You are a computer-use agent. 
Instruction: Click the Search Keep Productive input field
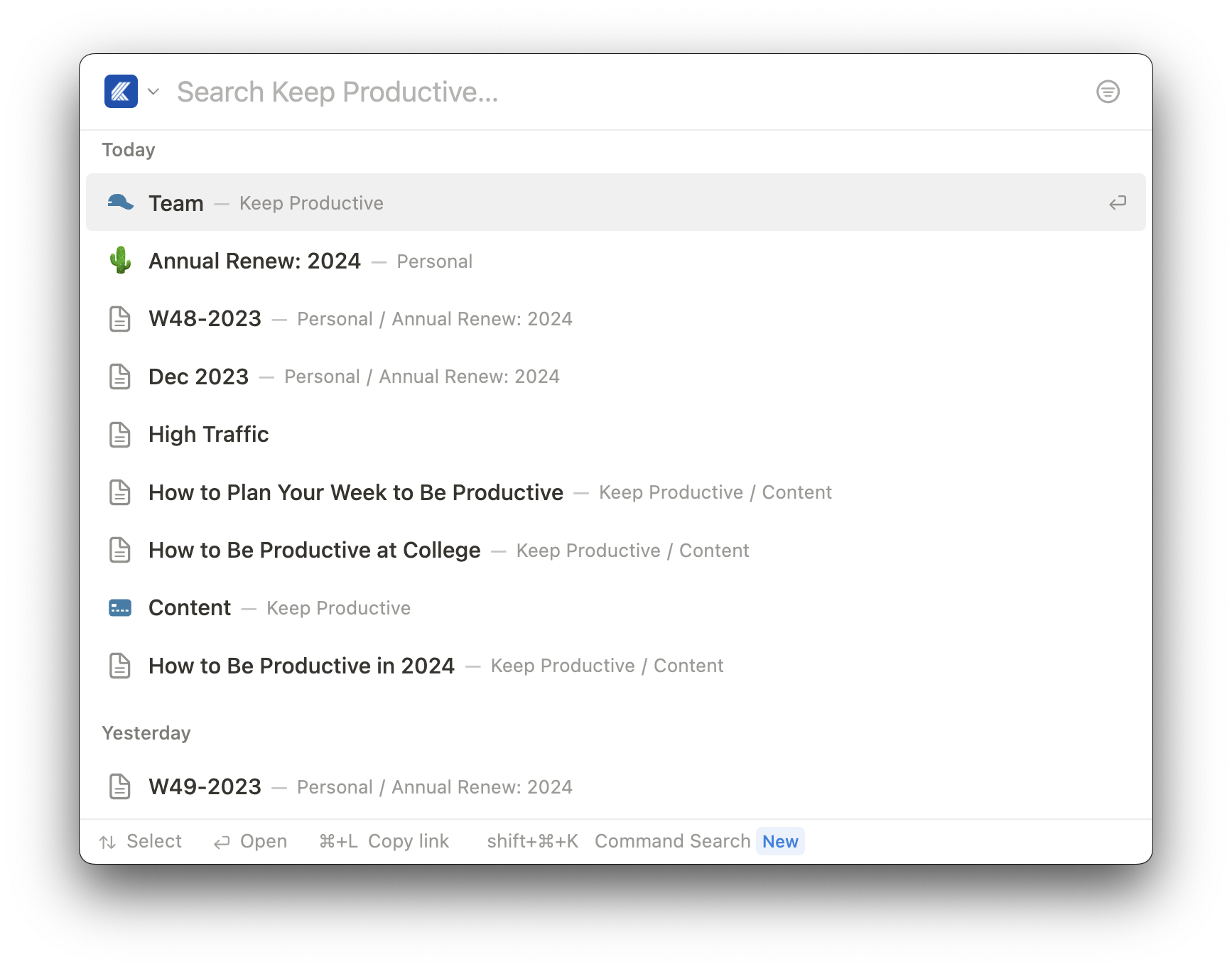tap(426, 92)
